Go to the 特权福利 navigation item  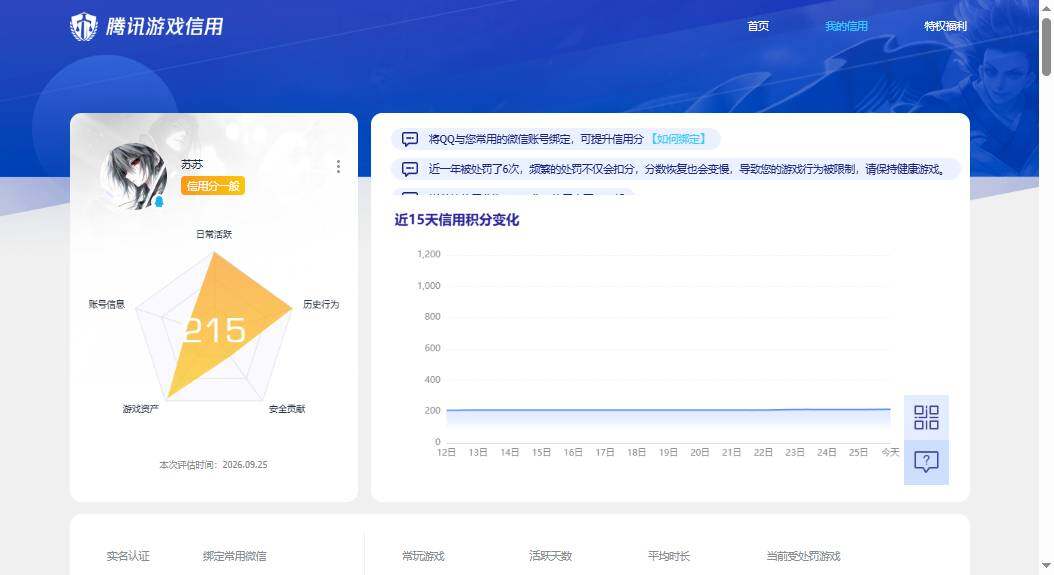[945, 26]
